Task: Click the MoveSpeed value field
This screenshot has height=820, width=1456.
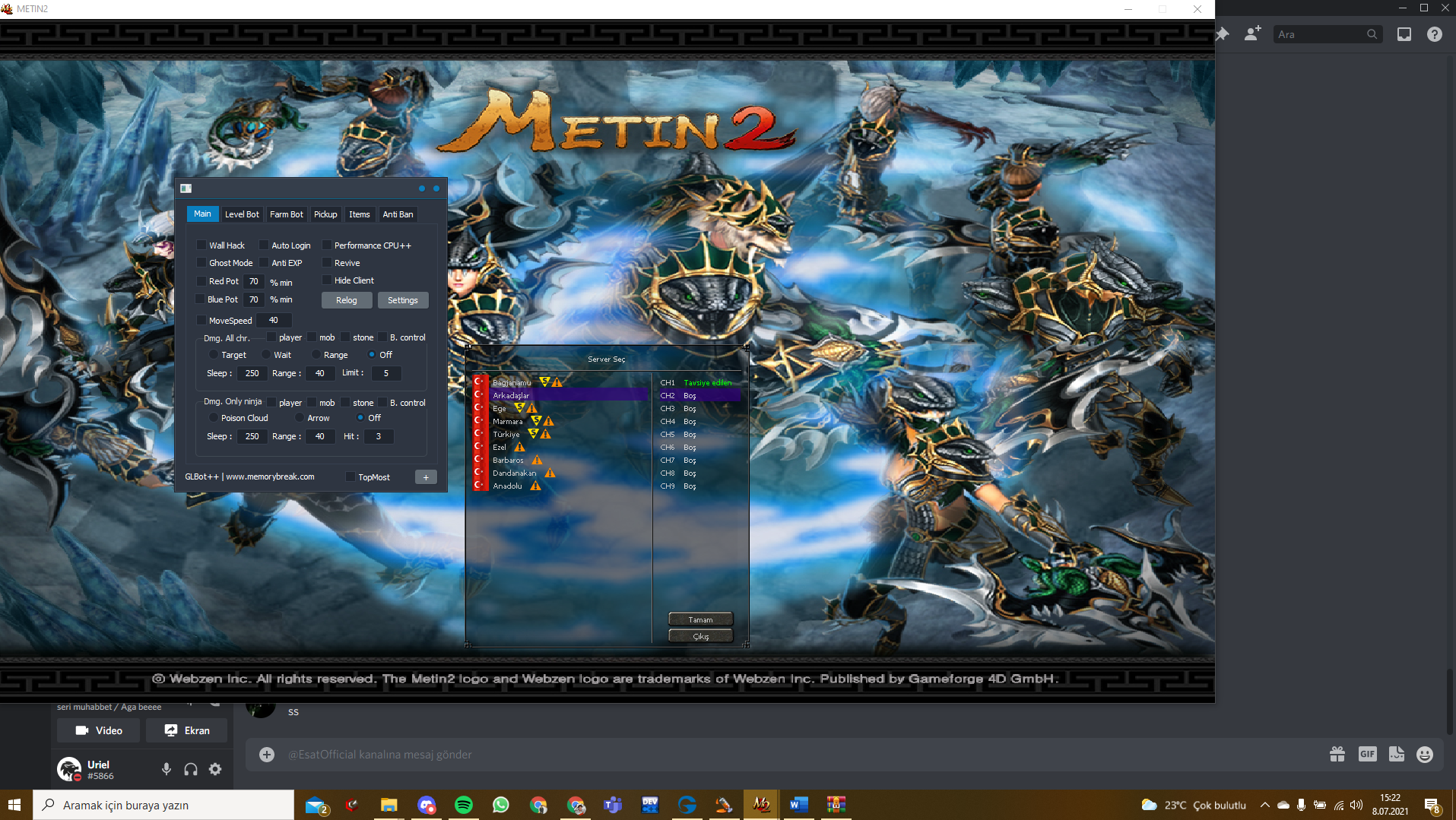Action: tap(274, 321)
